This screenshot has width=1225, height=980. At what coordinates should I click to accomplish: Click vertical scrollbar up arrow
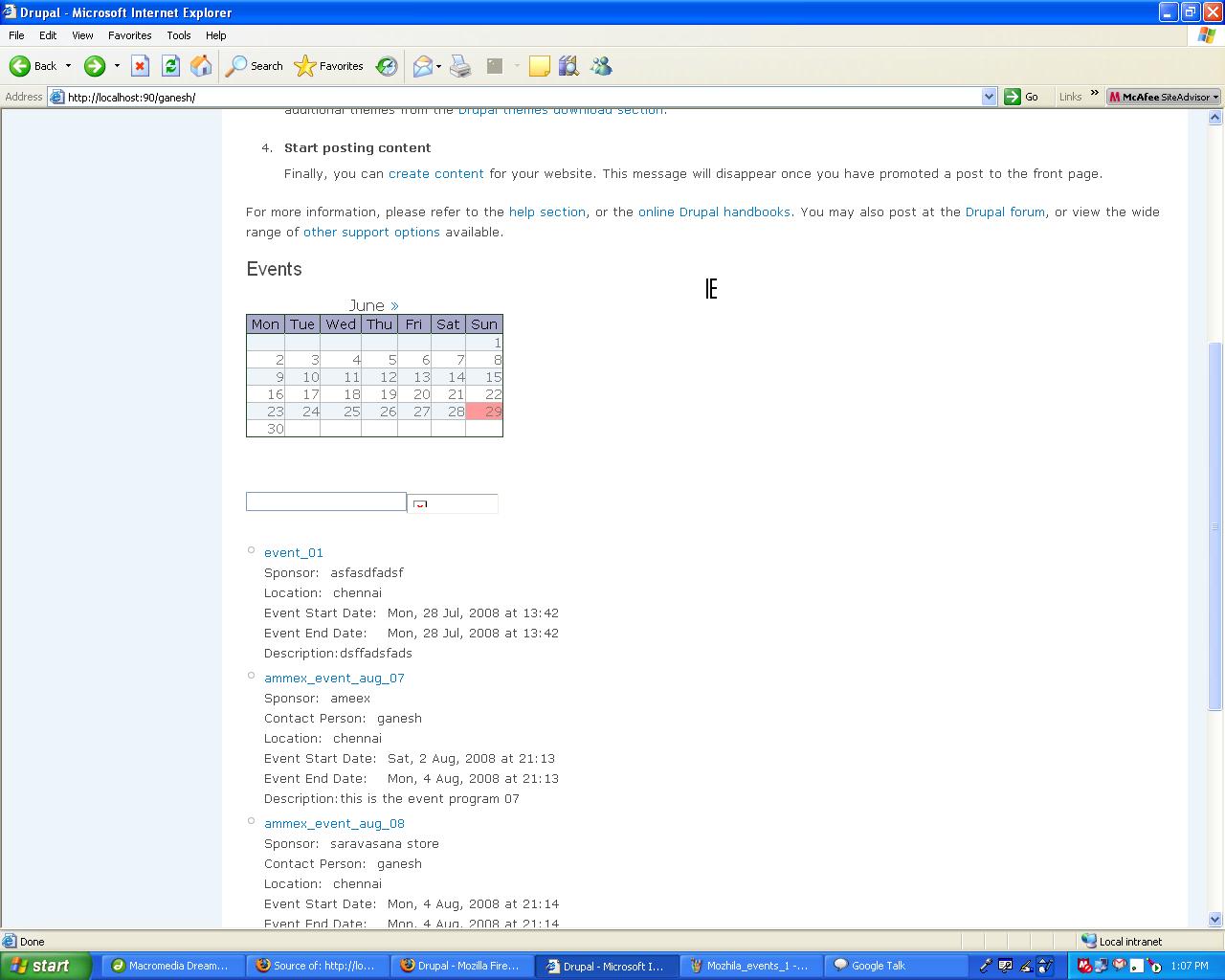pos(1215,118)
